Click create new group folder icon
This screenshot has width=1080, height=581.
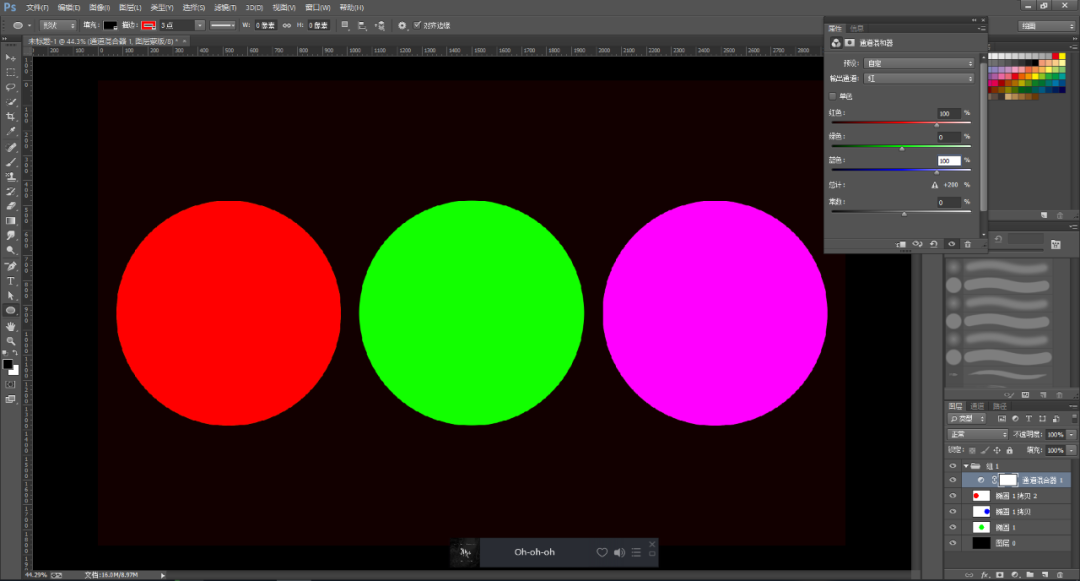click(1030, 575)
